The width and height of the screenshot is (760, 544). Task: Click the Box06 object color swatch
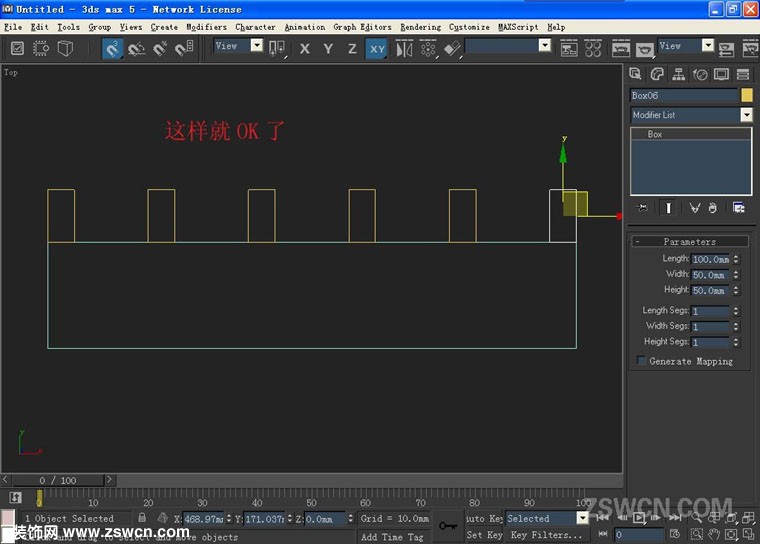(x=747, y=95)
